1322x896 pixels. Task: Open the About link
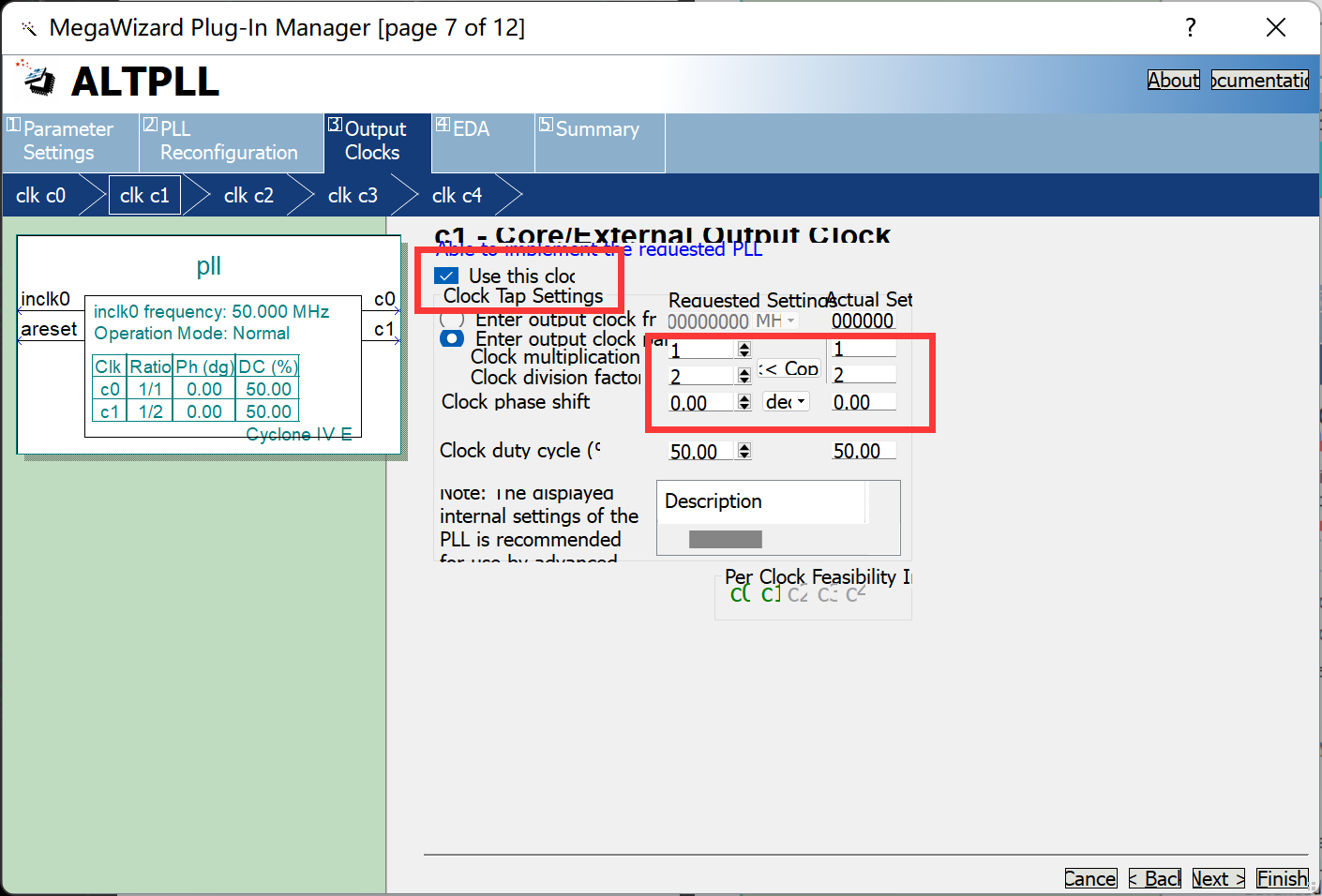(1174, 80)
